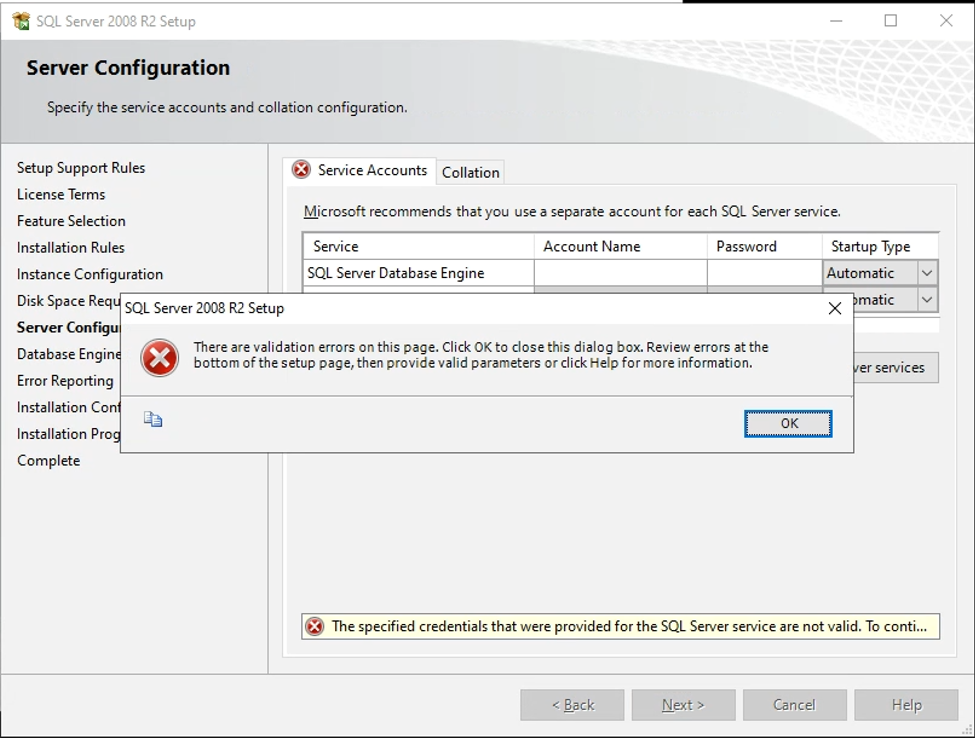The height and width of the screenshot is (738, 975).
Task: Click the SQL Server Setup title bar icon
Action: coord(20,21)
